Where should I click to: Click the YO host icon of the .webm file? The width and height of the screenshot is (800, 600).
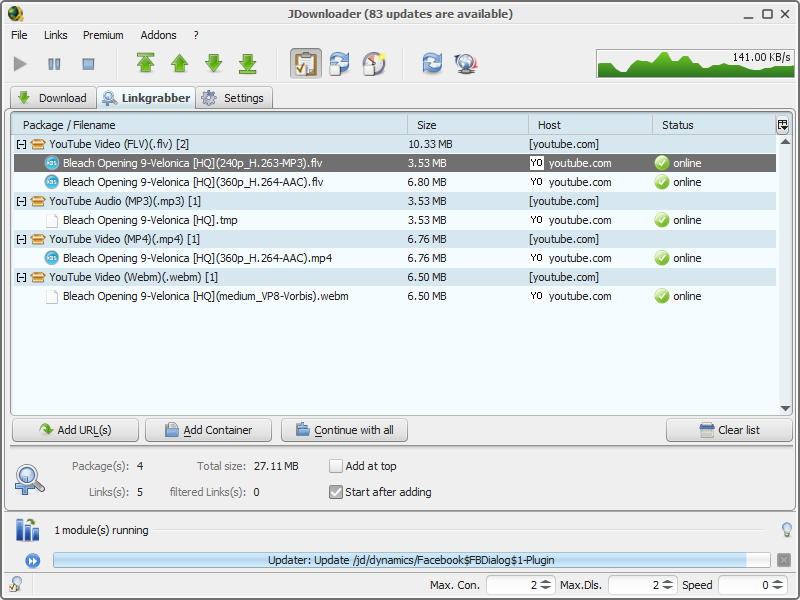click(536, 296)
